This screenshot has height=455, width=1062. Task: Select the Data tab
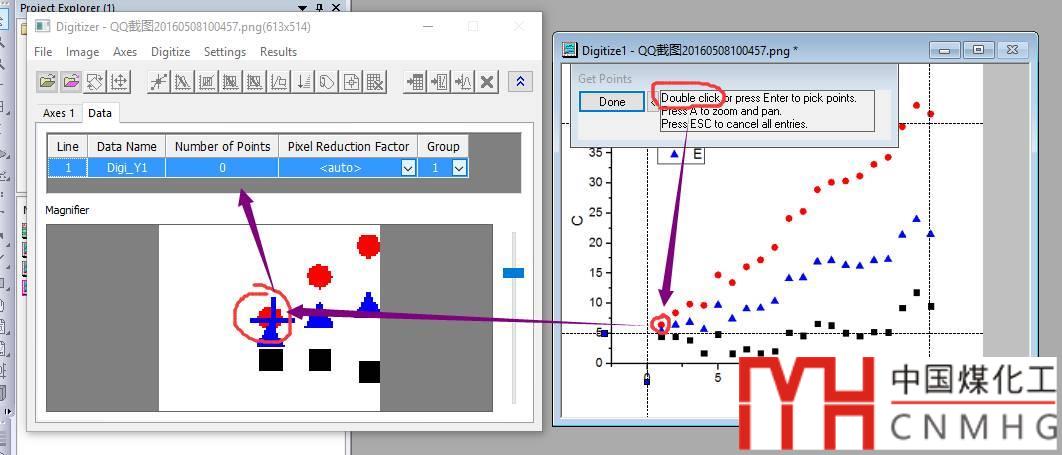100,112
